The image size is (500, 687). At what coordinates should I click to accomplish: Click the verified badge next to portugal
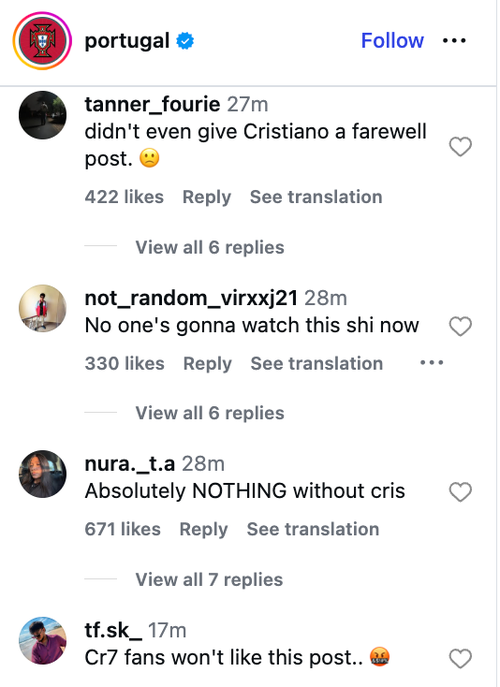185,41
